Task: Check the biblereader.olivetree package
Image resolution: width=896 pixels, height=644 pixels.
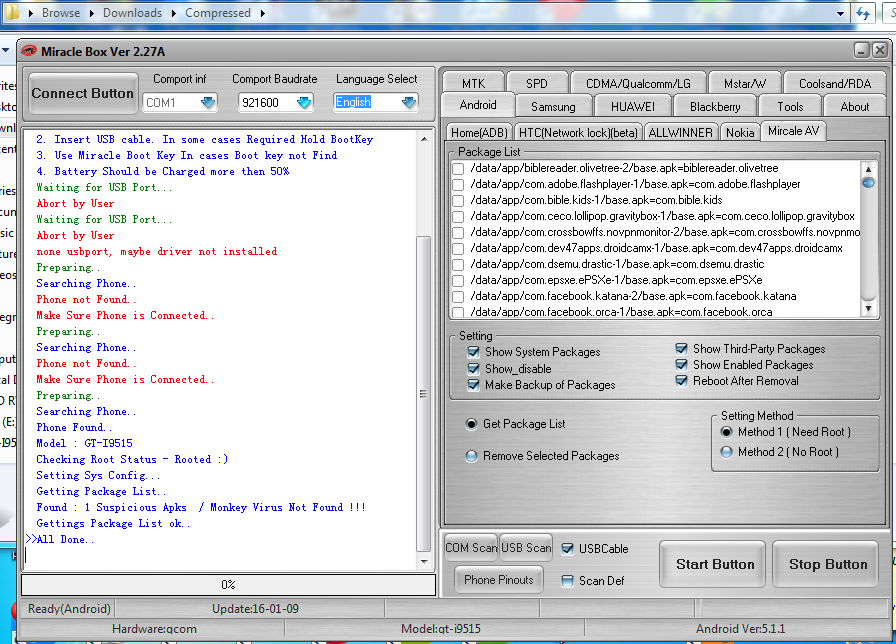Action: (x=458, y=169)
